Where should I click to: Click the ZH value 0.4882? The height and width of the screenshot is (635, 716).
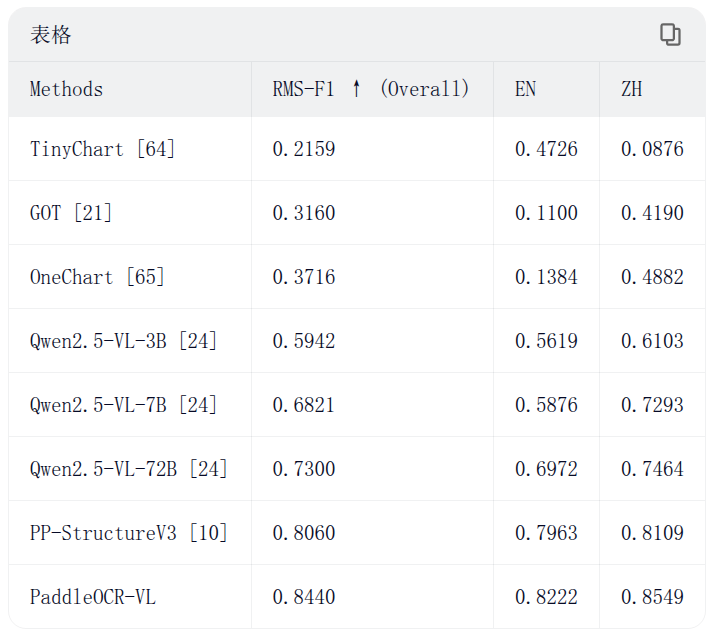[652, 277]
